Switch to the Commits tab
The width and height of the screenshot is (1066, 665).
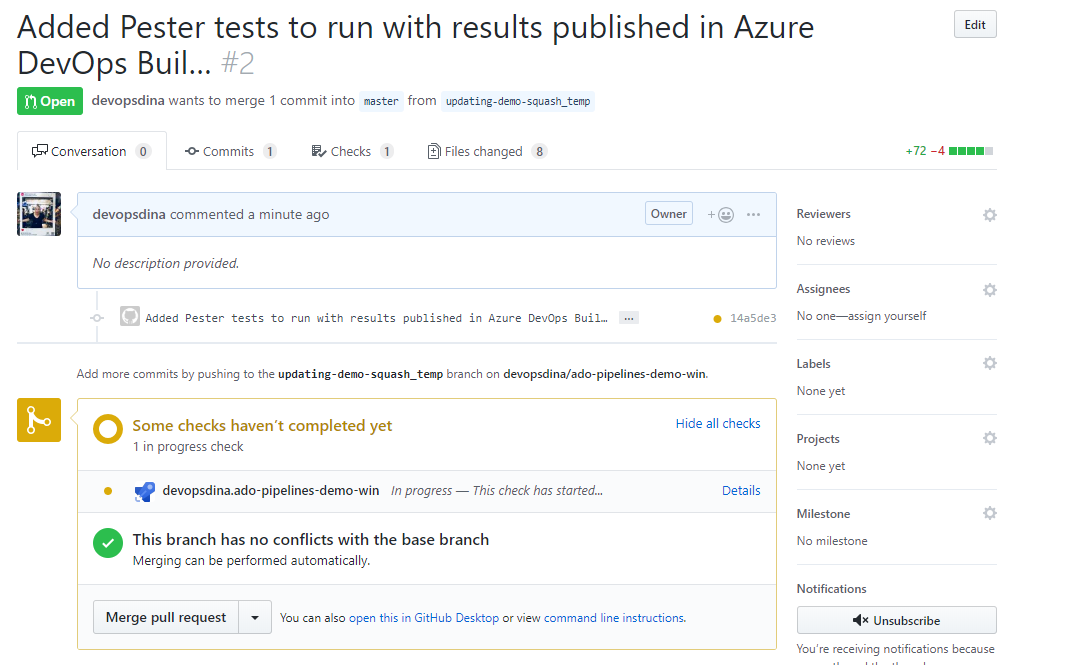pos(230,151)
